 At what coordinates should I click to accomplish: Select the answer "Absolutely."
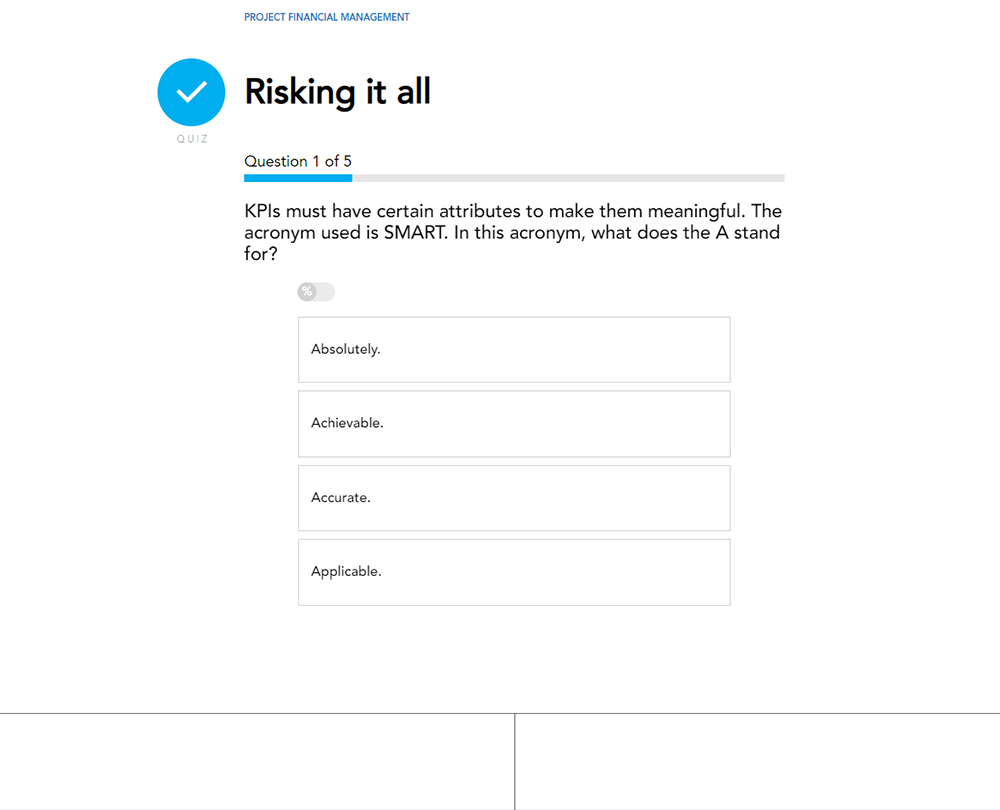(x=514, y=350)
